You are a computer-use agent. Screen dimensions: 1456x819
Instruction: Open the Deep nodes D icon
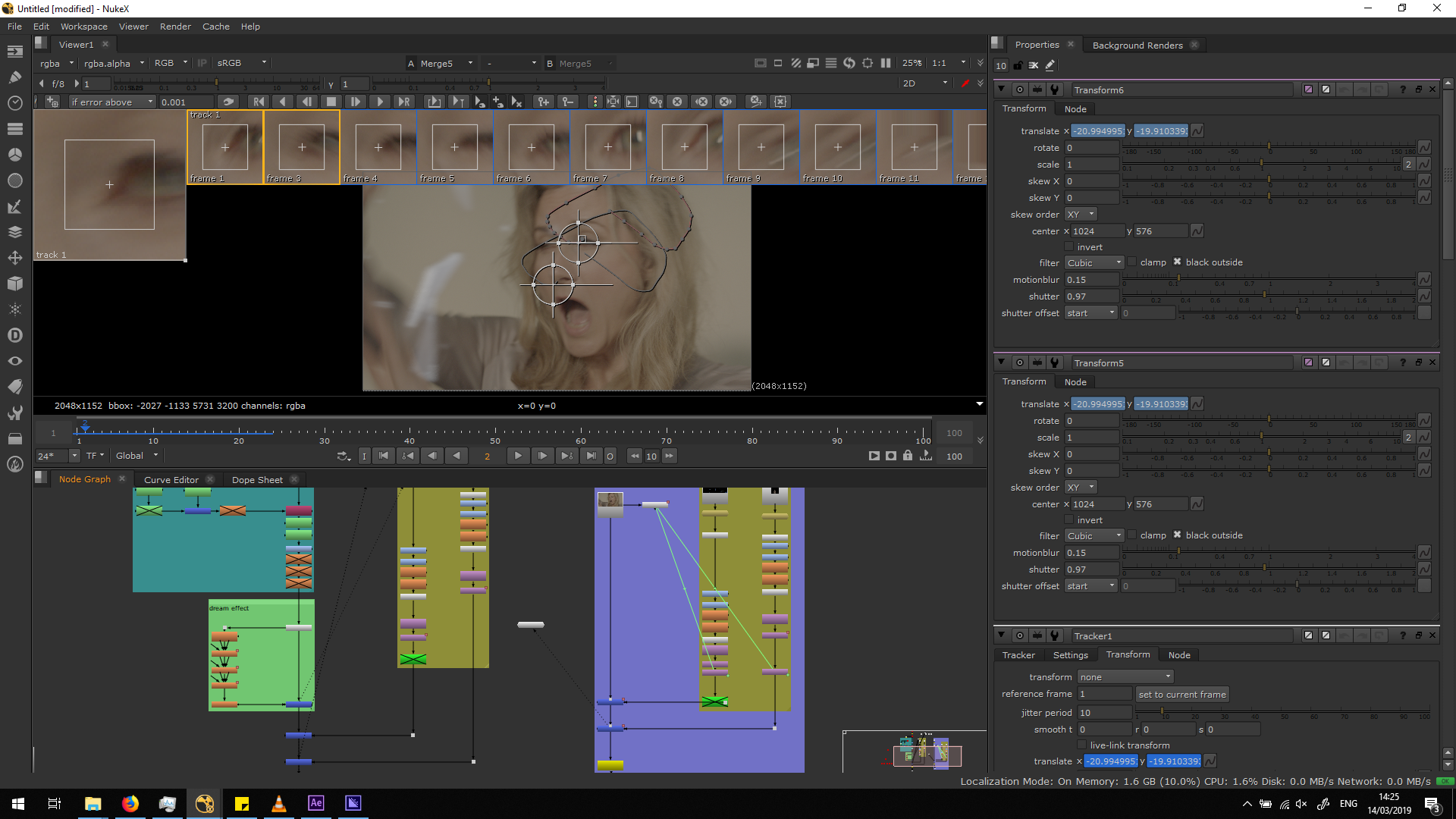[14, 335]
